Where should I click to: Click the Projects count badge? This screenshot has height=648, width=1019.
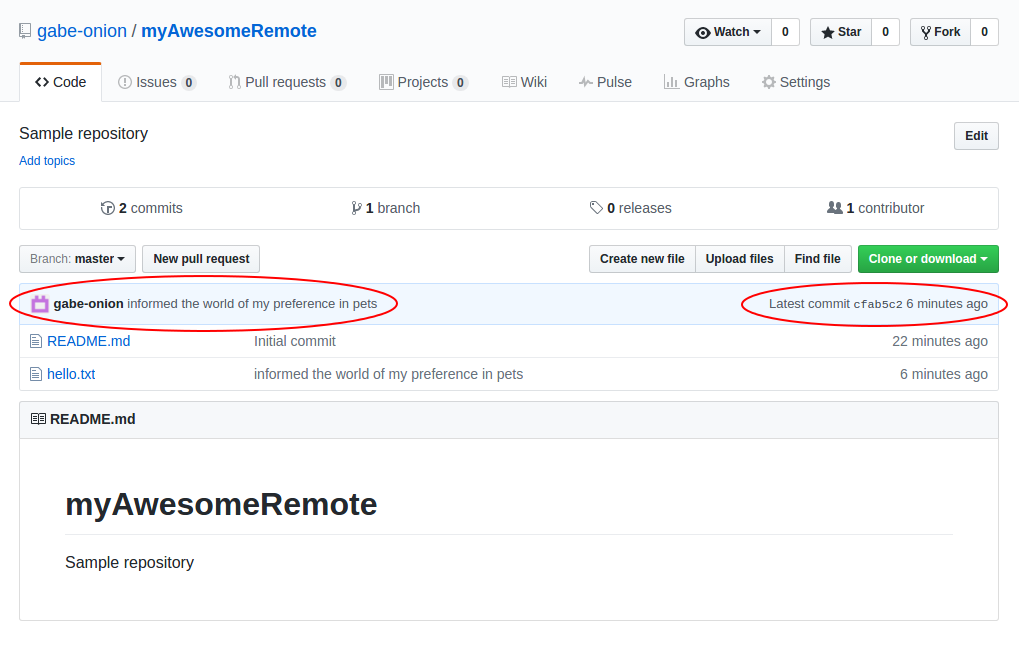click(x=460, y=83)
